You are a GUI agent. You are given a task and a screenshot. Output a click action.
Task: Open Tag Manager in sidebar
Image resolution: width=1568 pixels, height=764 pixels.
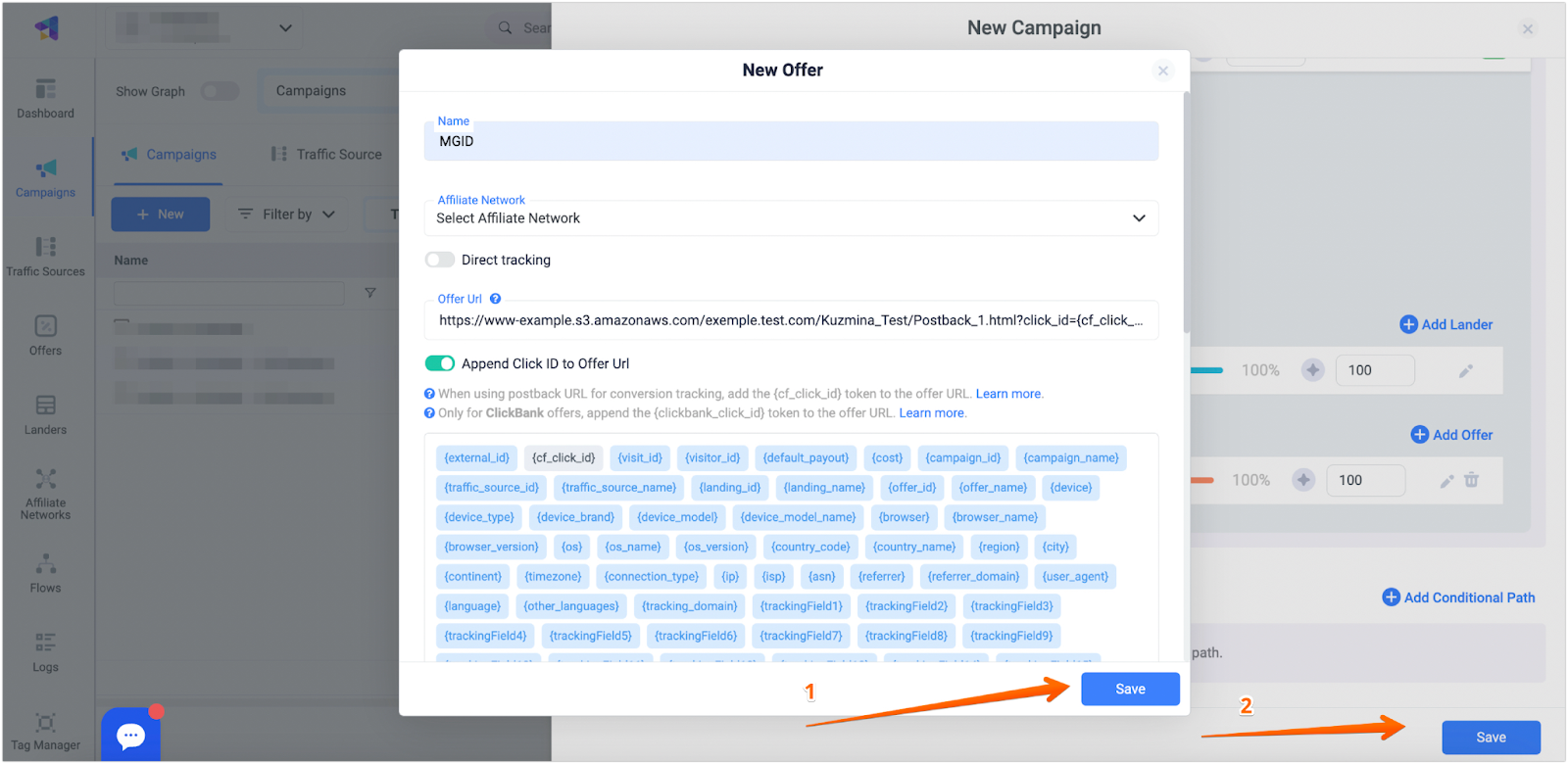(x=45, y=731)
